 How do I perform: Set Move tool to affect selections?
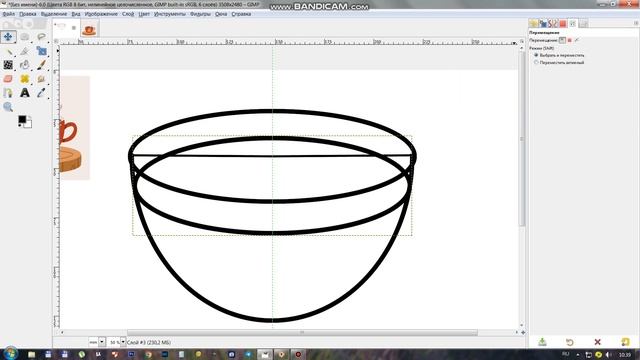click(570, 40)
